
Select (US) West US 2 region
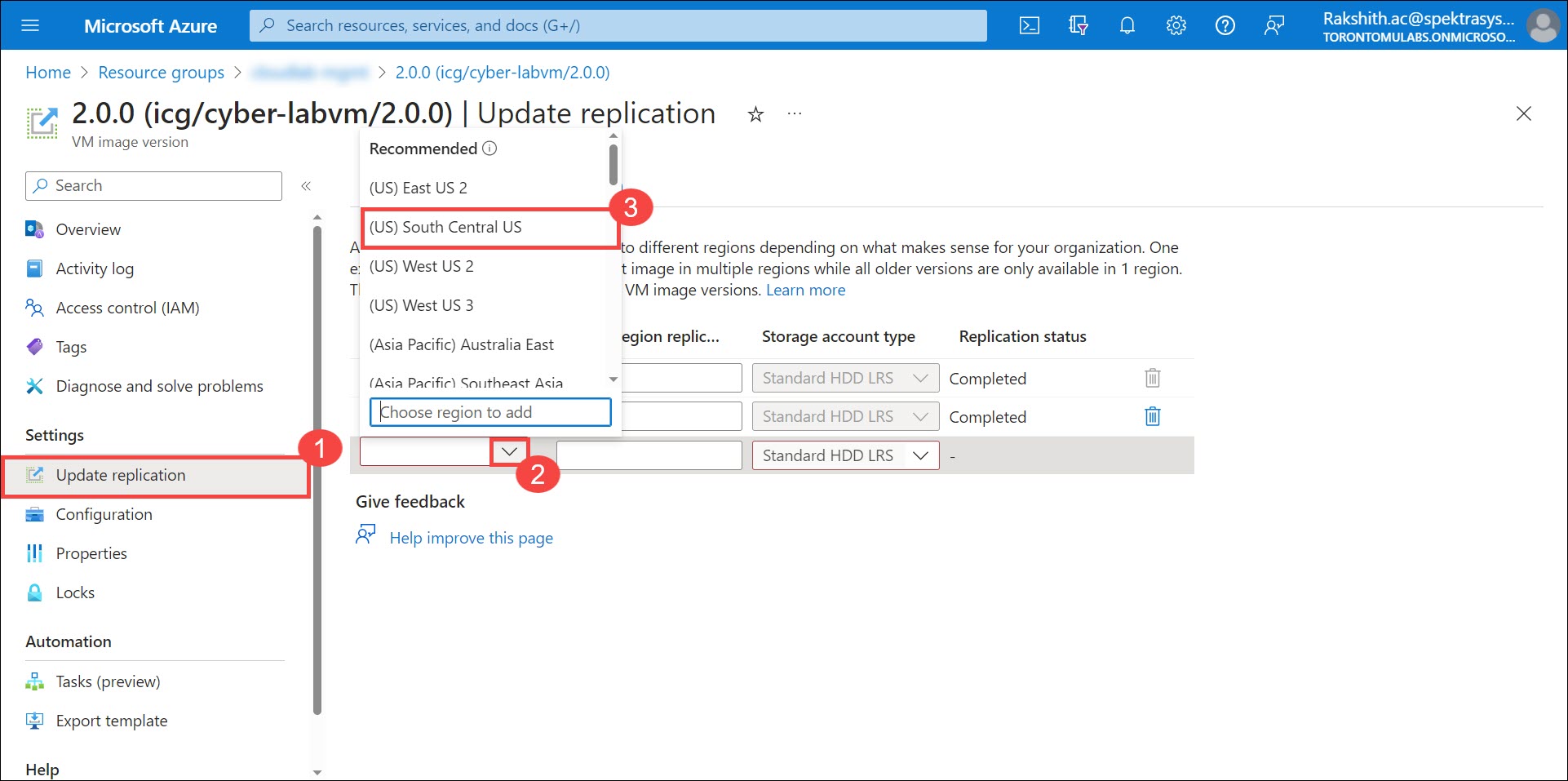tap(486, 266)
